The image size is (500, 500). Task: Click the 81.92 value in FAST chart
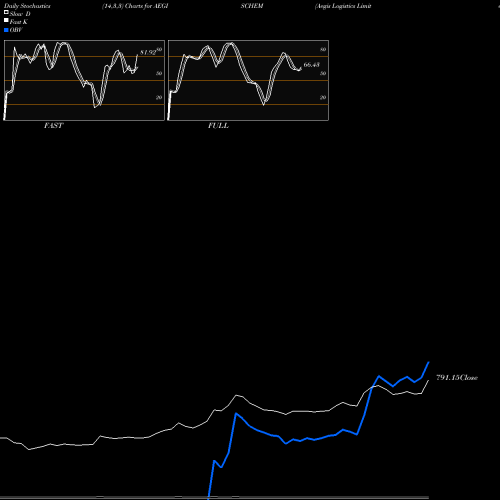click(x=148, y=52)
